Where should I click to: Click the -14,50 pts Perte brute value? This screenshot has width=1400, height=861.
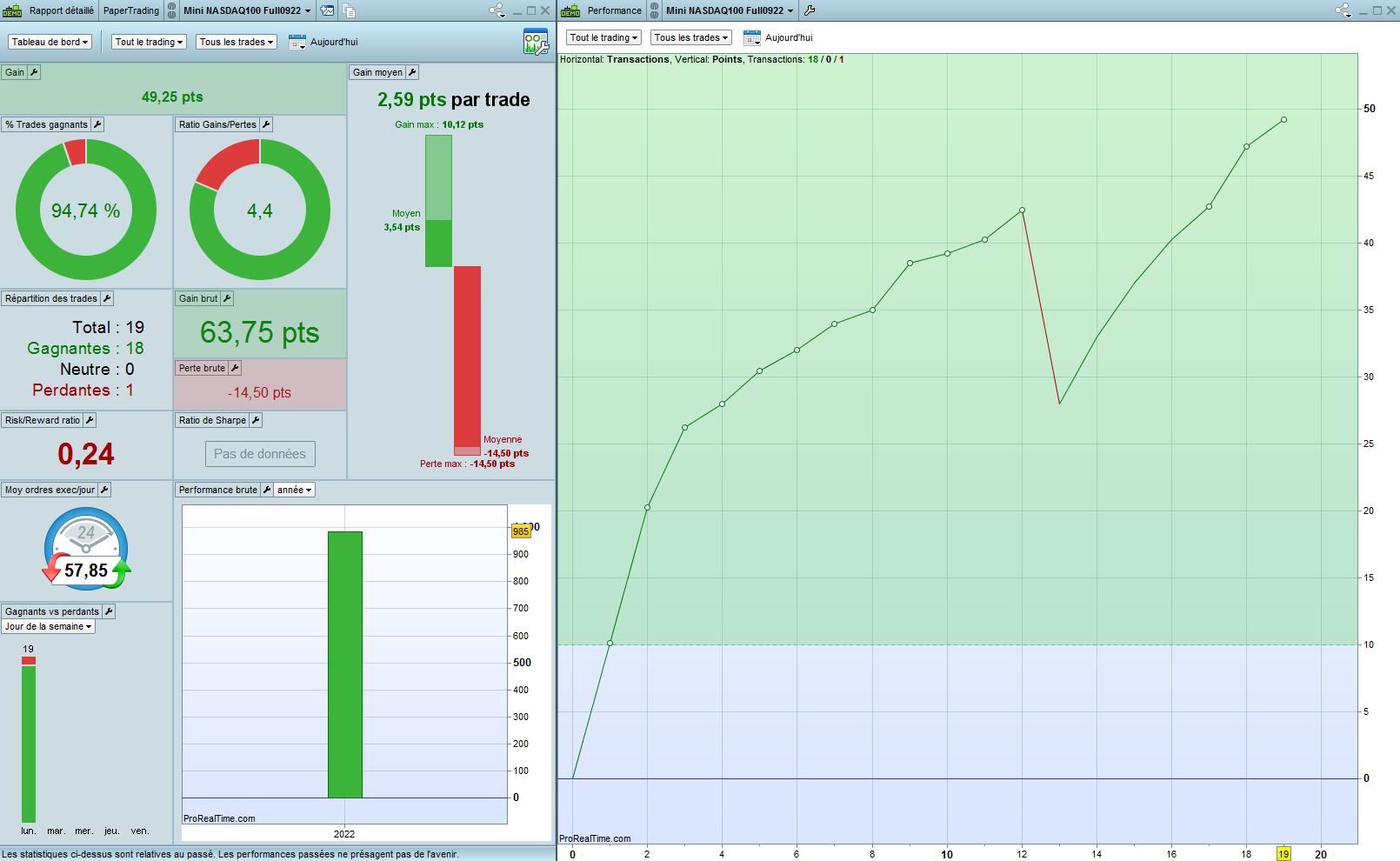click(260, 392)
